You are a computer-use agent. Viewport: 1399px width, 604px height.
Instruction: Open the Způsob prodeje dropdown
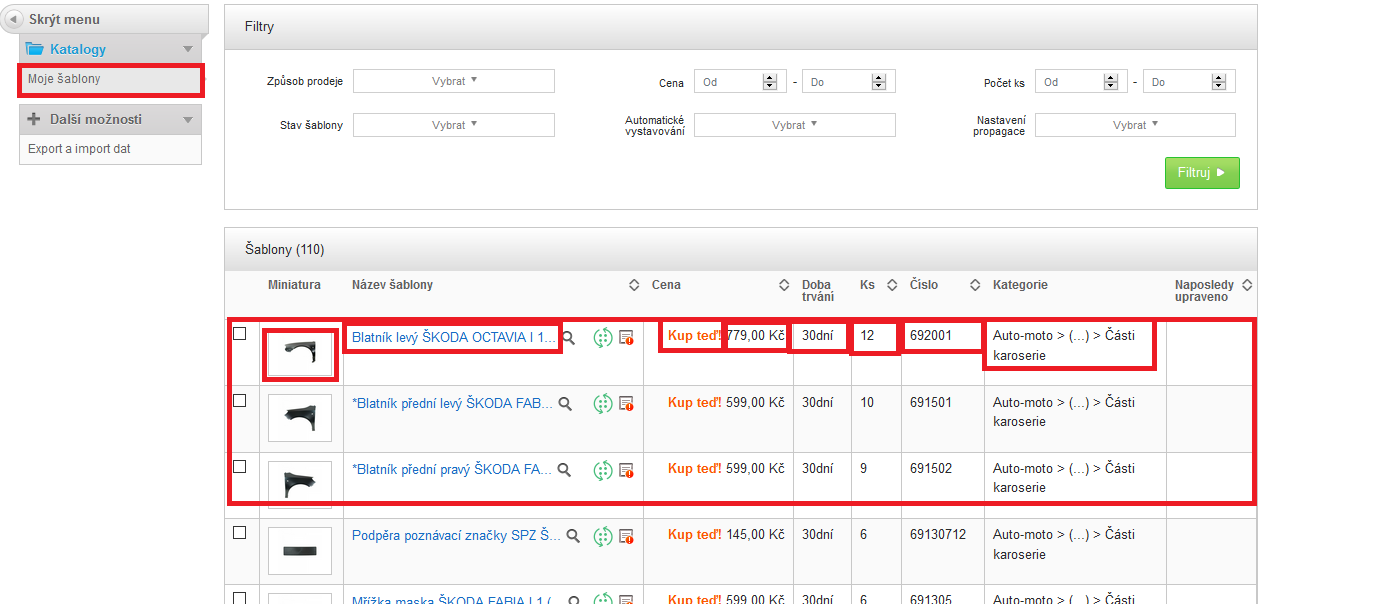454,81
